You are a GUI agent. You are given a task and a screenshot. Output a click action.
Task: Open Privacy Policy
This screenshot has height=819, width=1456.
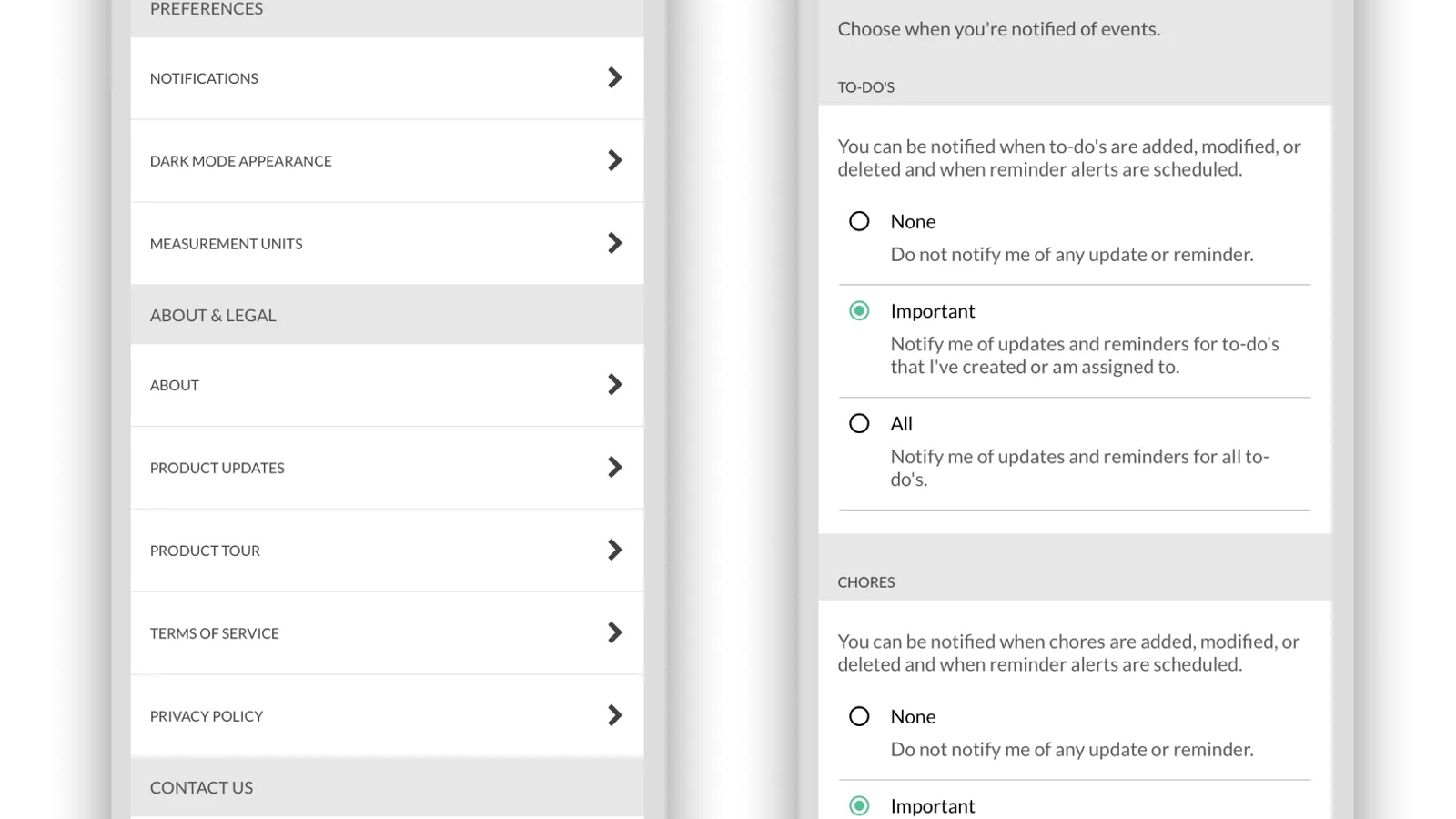click(x=387, y=716)
